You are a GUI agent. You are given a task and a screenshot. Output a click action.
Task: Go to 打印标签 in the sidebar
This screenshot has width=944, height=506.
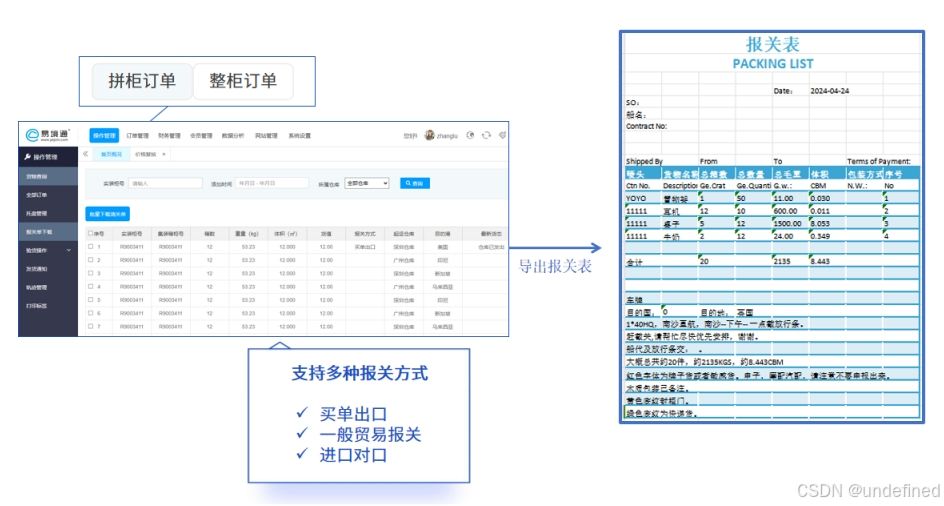point(48,306)
